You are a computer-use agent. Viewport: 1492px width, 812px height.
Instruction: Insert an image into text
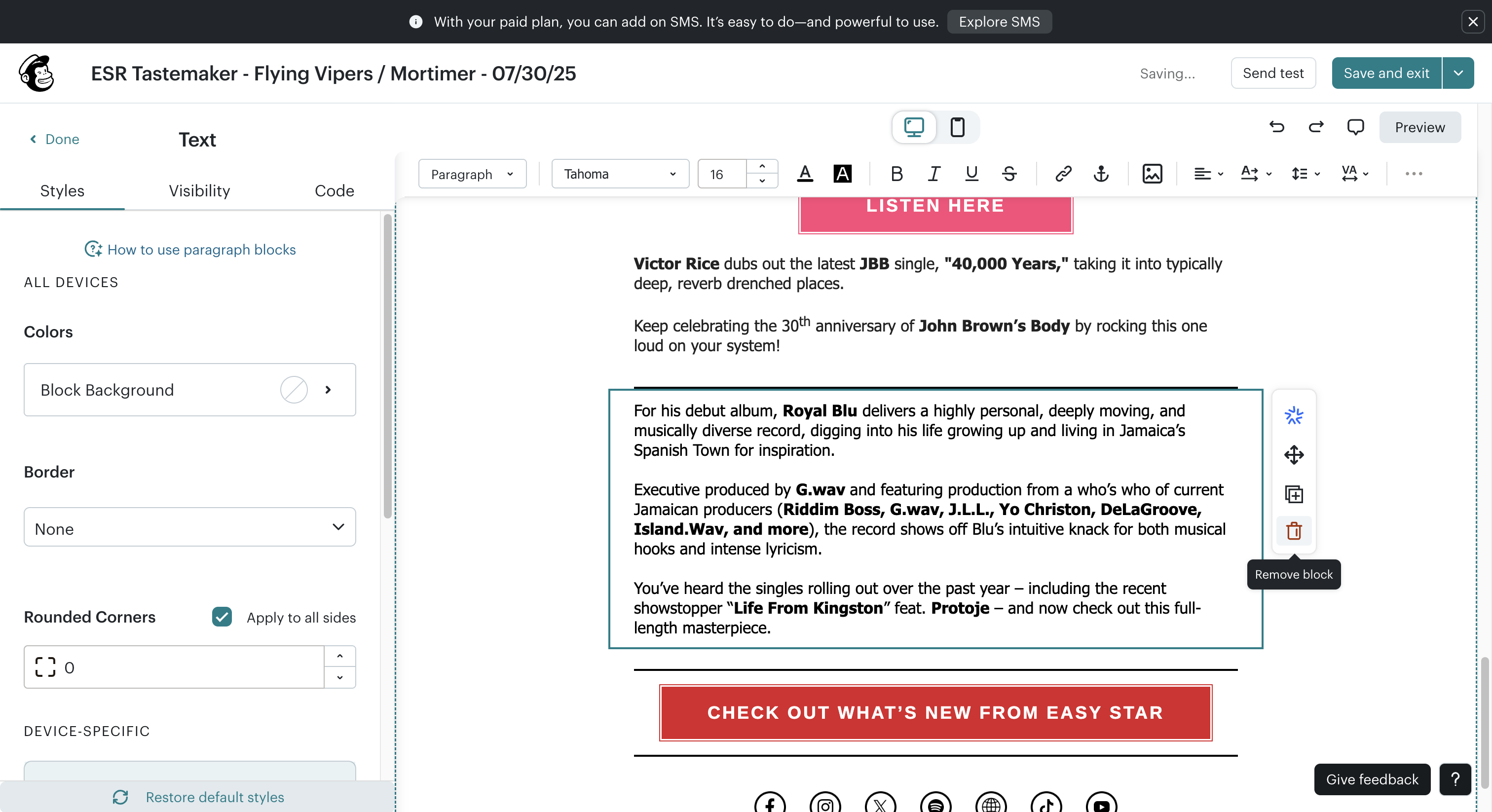(x=1152, y=174)
